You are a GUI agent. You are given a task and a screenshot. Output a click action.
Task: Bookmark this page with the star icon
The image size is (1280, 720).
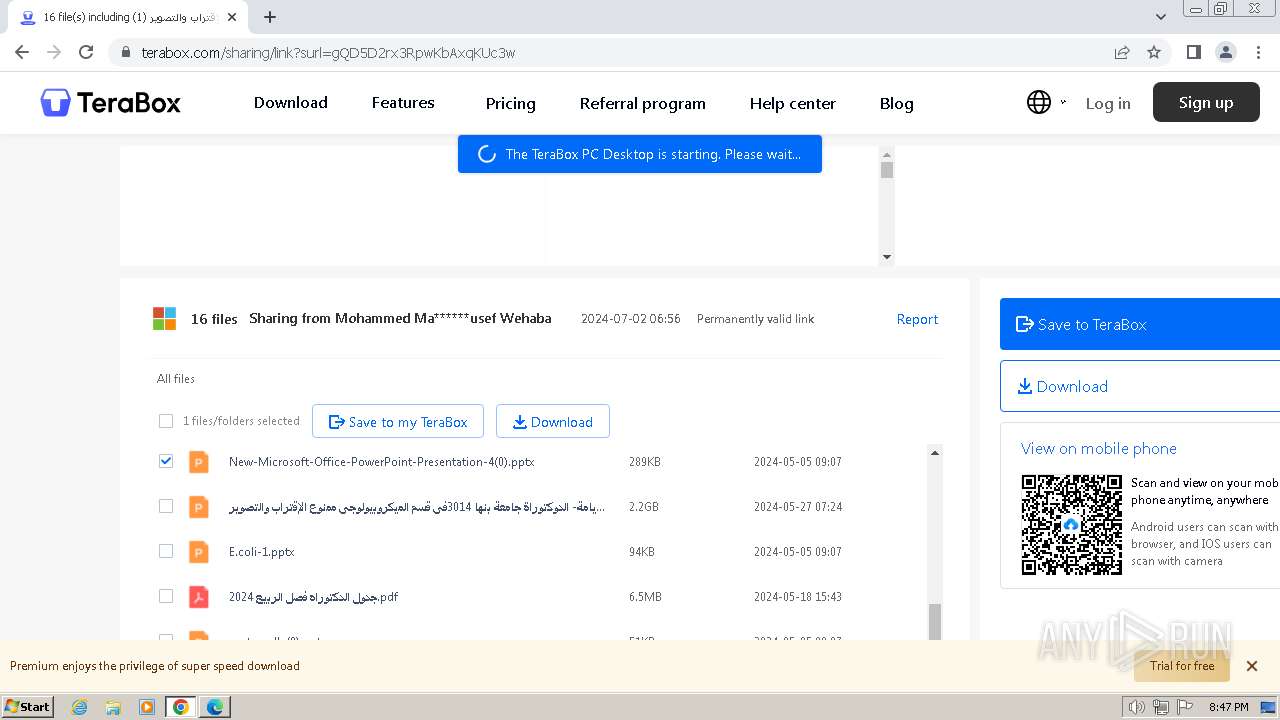click(1154, 52)
